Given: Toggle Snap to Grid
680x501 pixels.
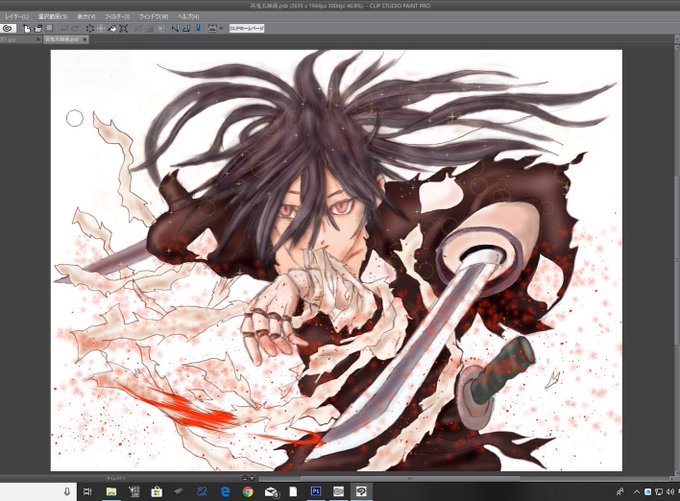Looking at the screenshot, I should click(197, 29).
